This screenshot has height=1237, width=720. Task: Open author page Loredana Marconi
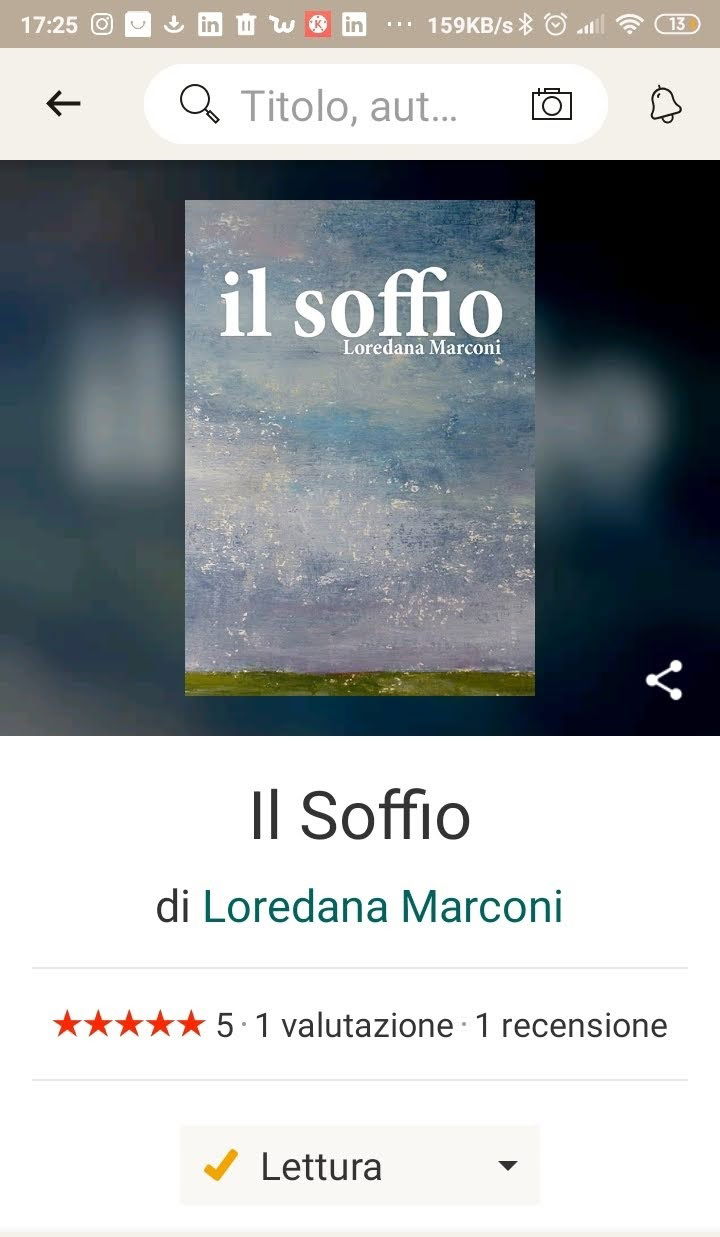click(383, 907)
